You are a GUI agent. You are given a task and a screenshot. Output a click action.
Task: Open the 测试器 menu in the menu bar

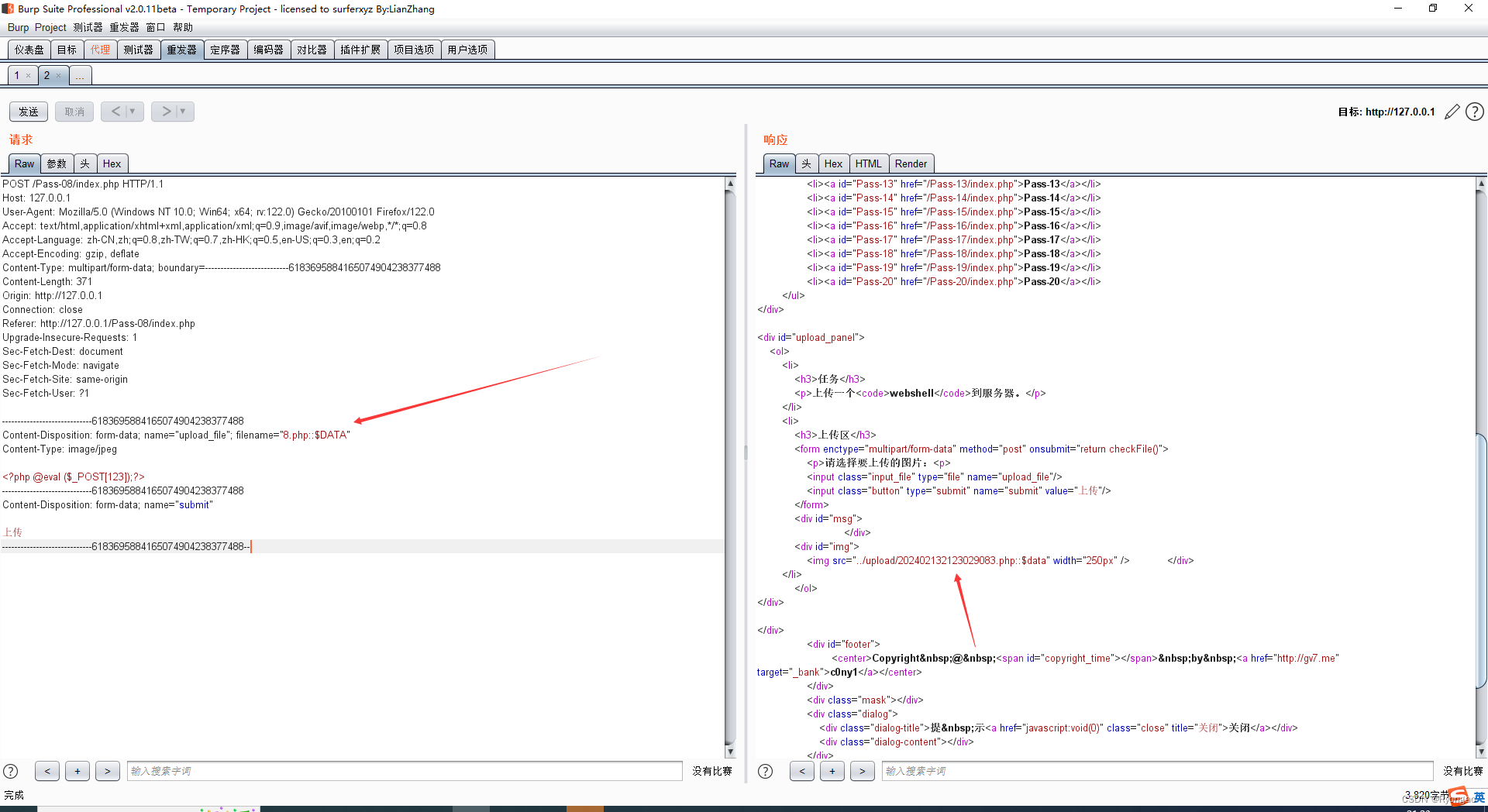pos(88,27)
